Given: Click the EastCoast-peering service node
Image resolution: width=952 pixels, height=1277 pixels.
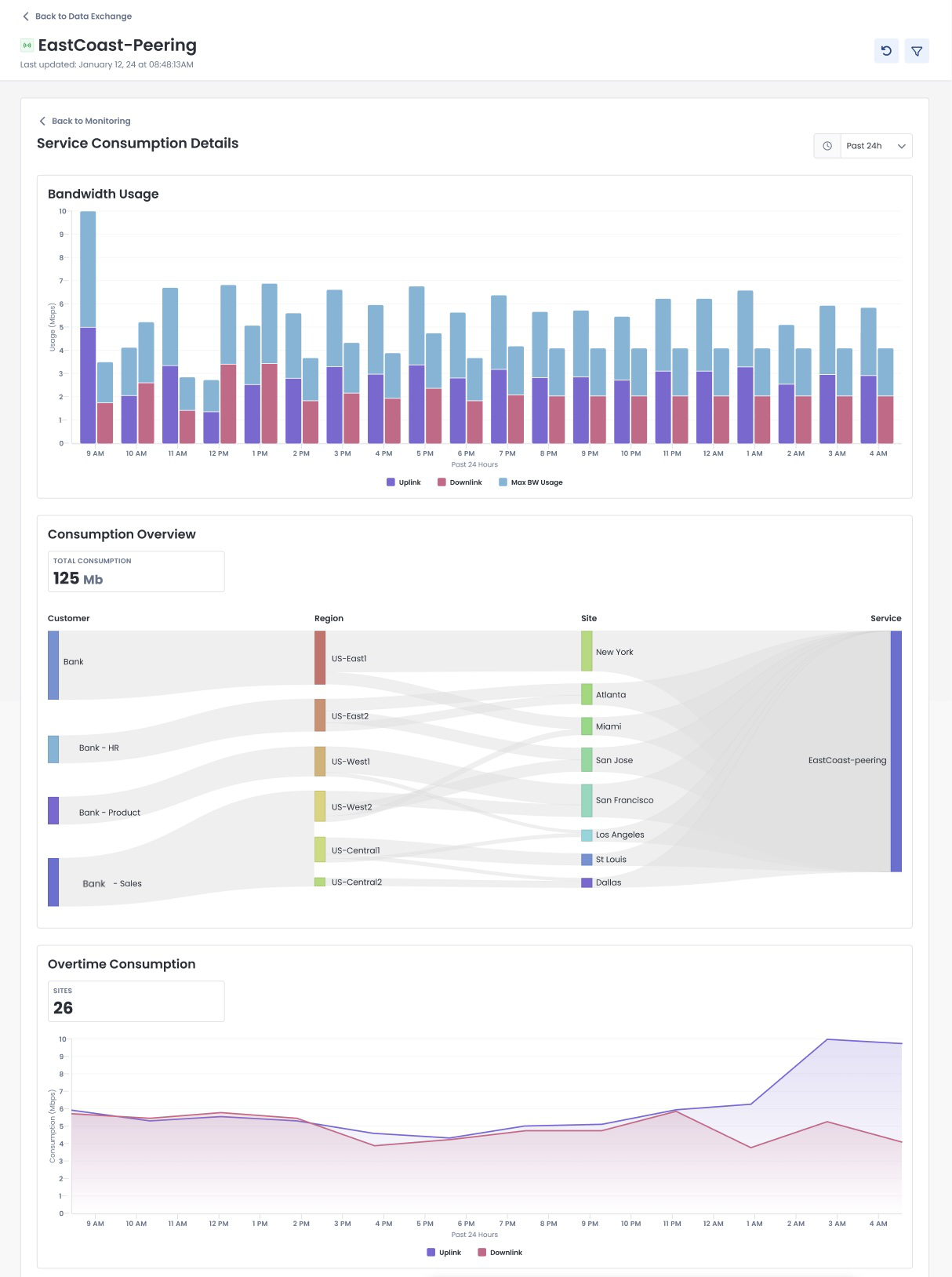Looking at the screenshot, I should pos(896,751).
